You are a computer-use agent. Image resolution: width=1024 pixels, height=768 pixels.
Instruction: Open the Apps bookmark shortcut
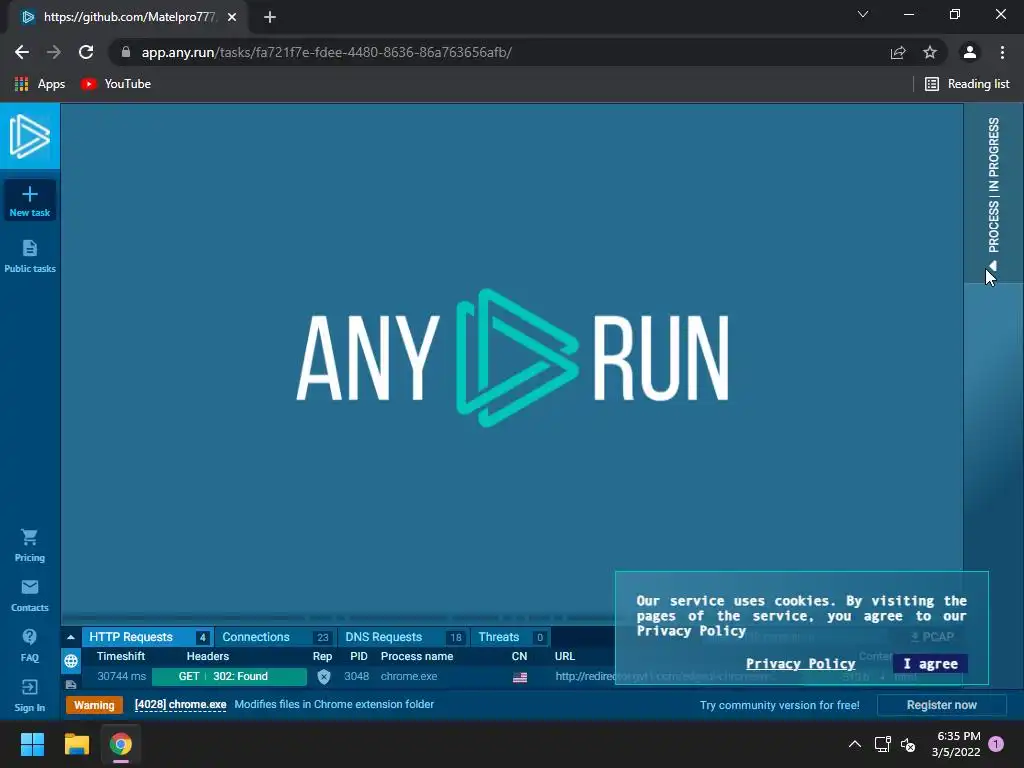[40, 84]
